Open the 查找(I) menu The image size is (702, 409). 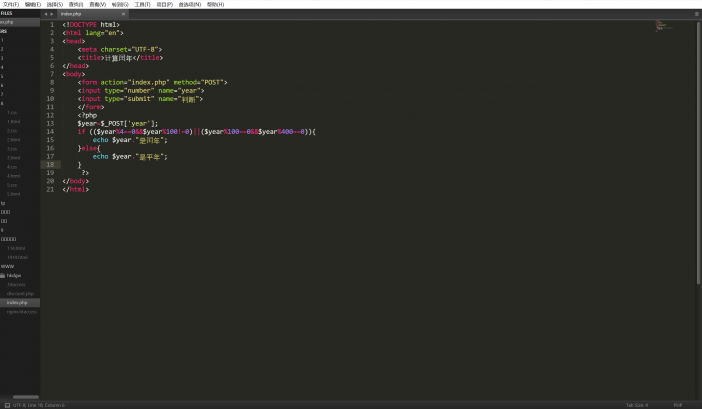[x=76, y=4]
